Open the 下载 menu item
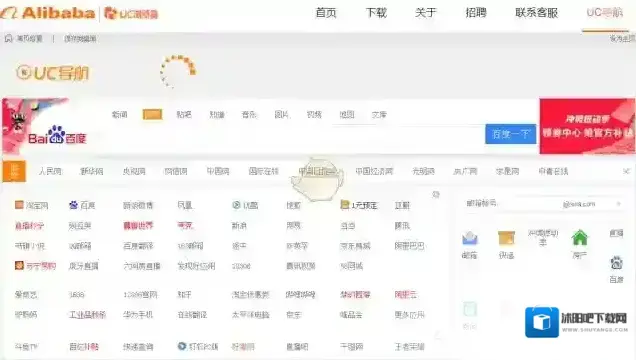Viewport: 636px width, 360px height. tap(376, 13)
